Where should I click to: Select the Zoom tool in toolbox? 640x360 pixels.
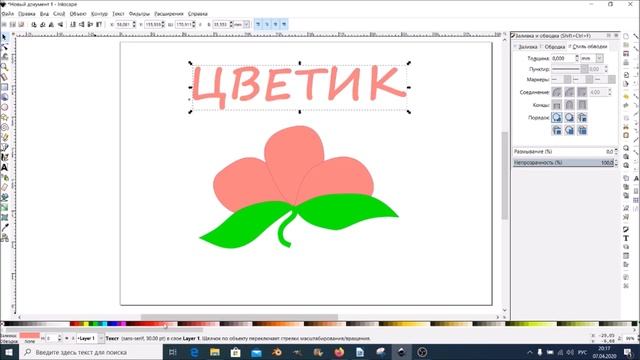(x=4, y=67)
